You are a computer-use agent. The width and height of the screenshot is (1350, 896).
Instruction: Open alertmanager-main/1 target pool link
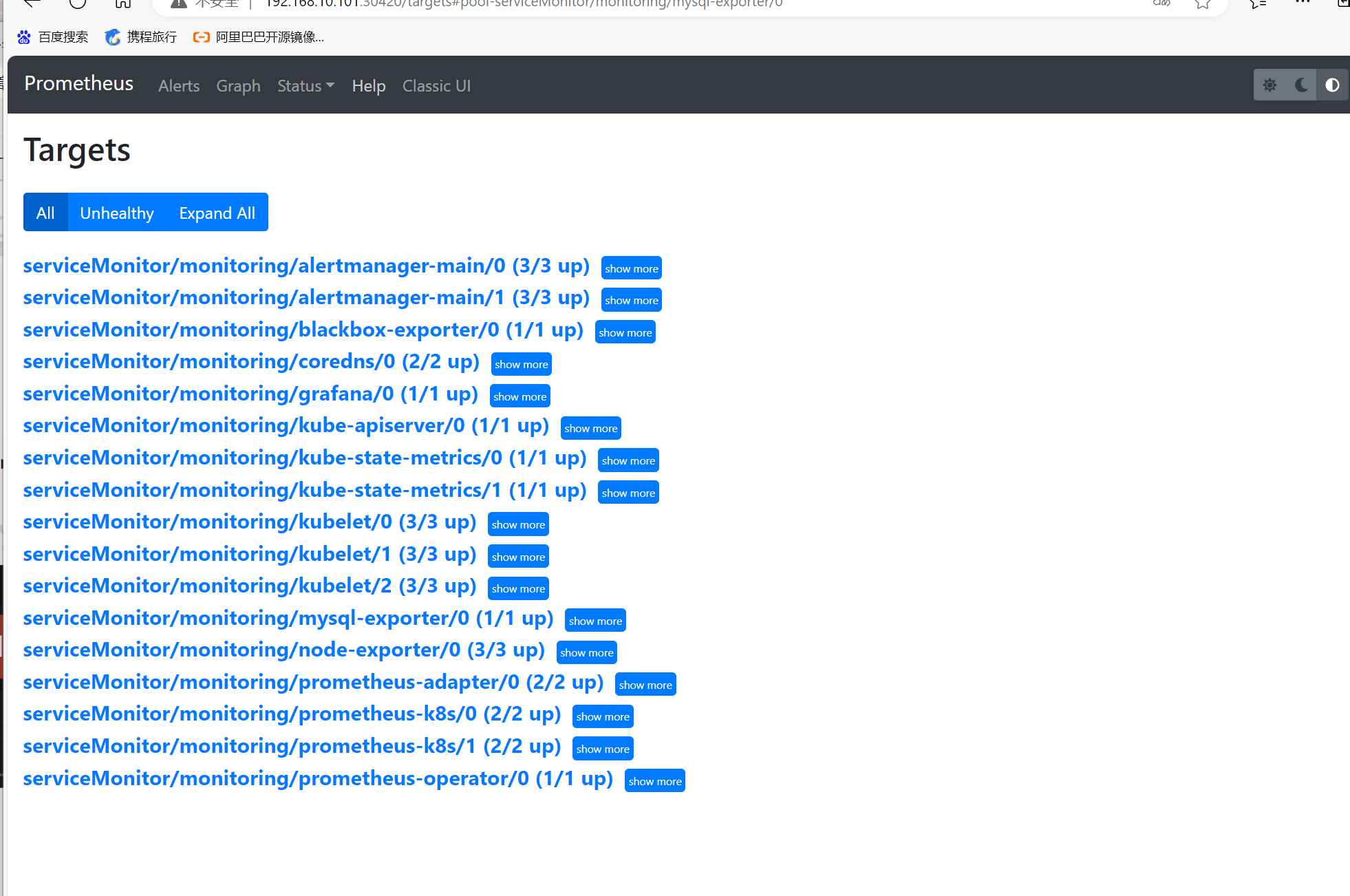(x=306, y=298)
